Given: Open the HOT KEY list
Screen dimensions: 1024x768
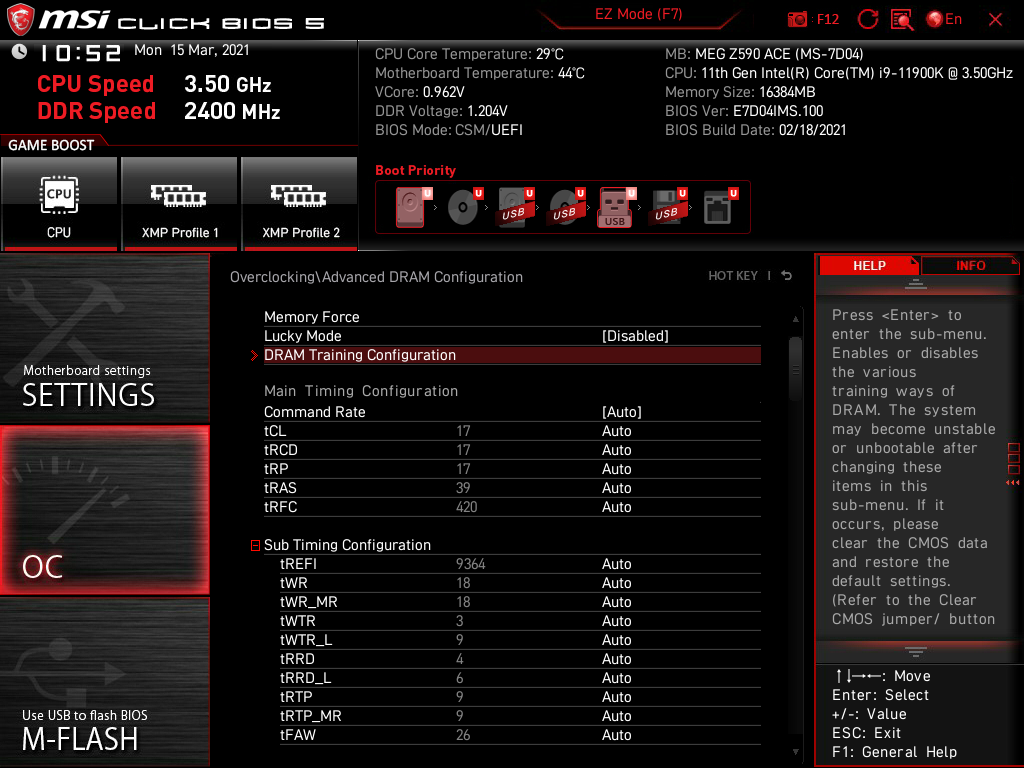Looking at the screenshot, I should (x=733, y=276).
